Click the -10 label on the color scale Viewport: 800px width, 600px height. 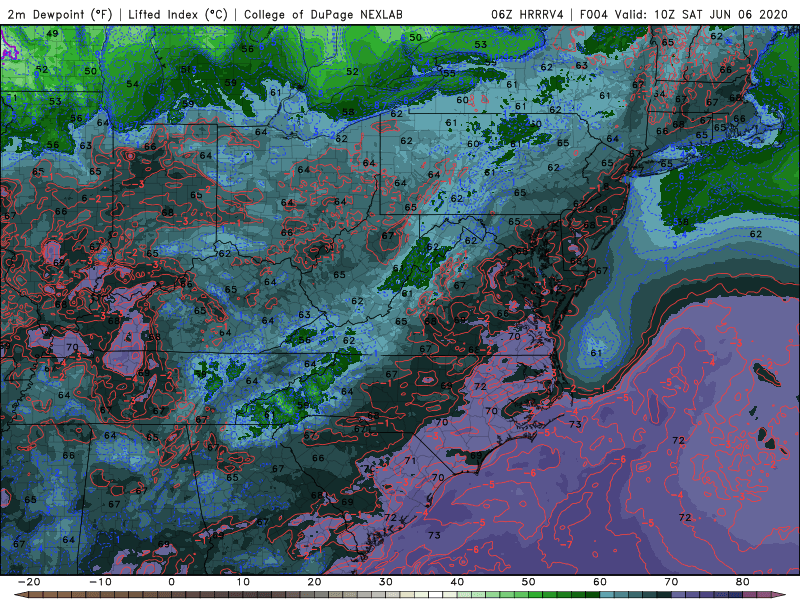(100, 582)
